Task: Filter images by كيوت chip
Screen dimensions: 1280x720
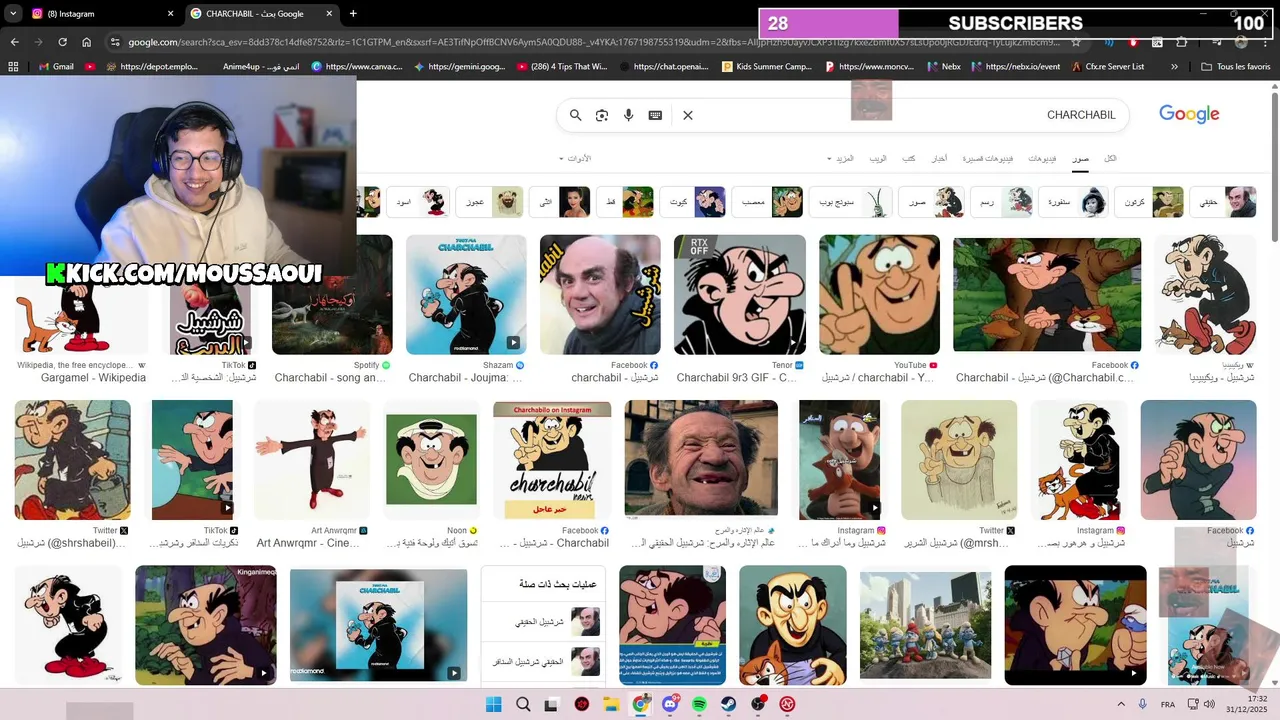Action: pyautogui.click(x=693, y=202)
